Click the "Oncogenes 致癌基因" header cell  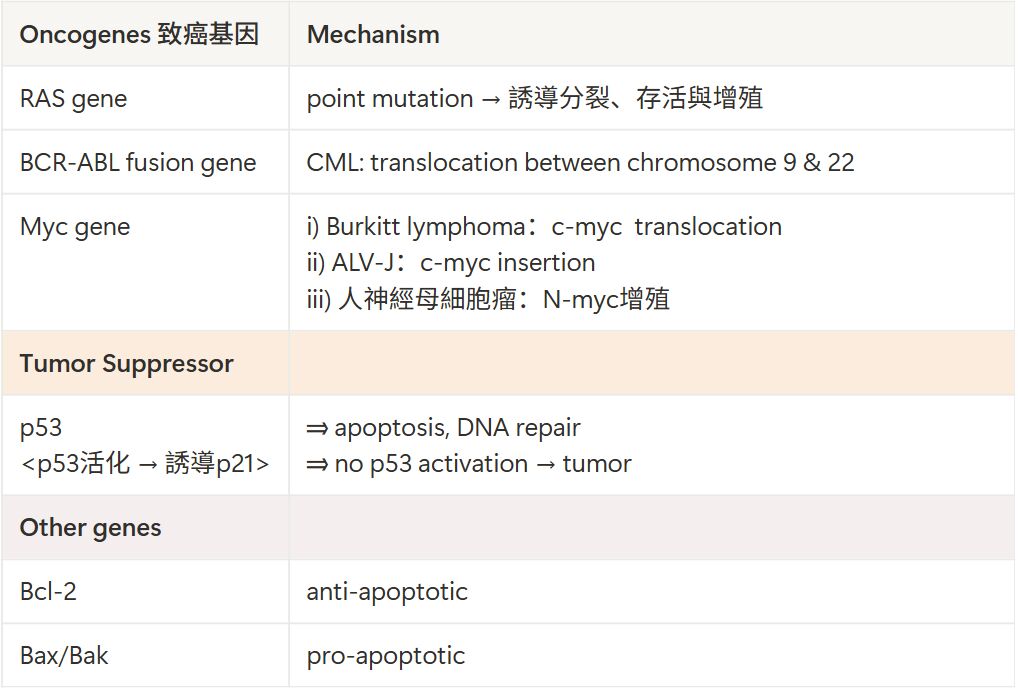tap(139, 34)
